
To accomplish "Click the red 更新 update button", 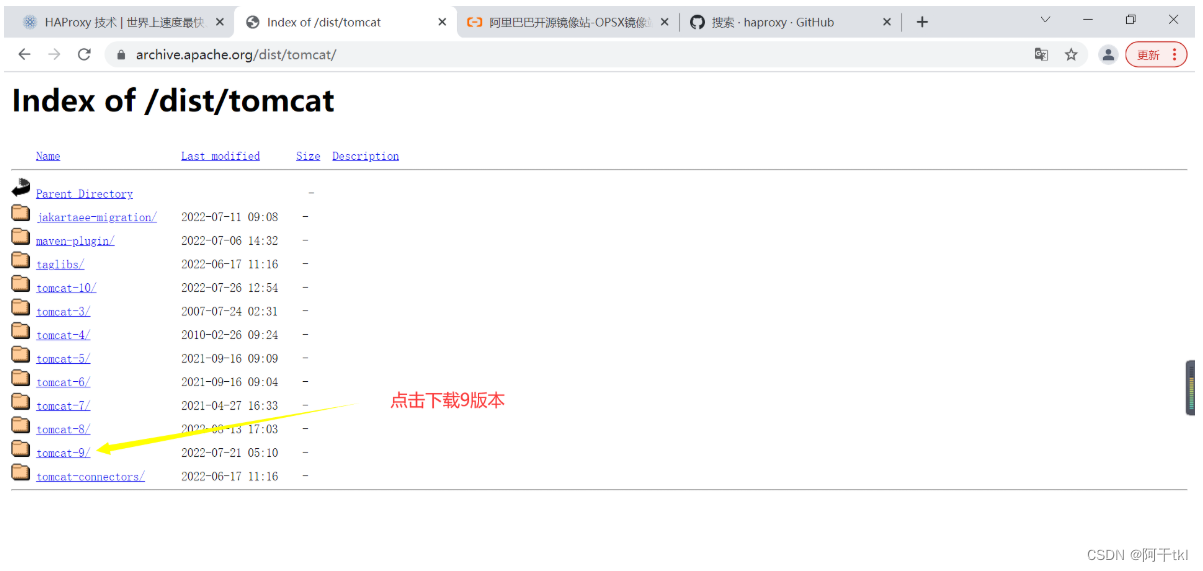I will click(1156, 55).
